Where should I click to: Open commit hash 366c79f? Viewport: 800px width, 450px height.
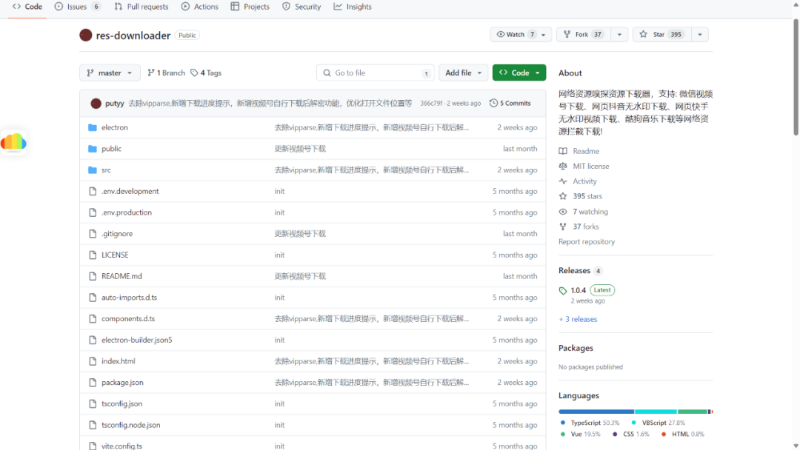tap(431, 103)
